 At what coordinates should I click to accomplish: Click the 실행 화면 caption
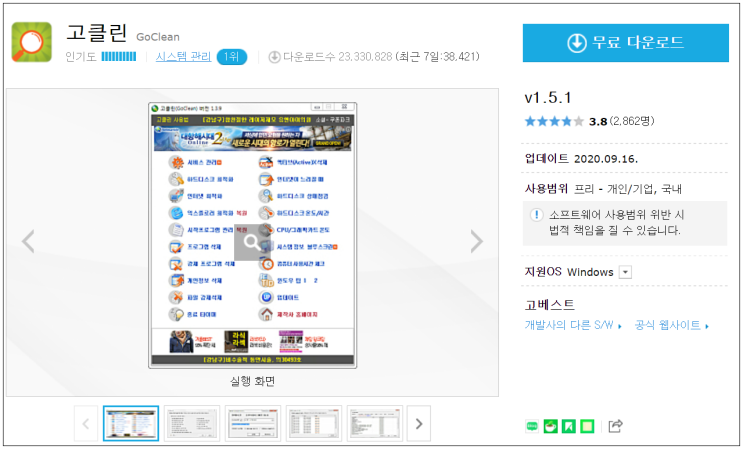pos(252,381)
